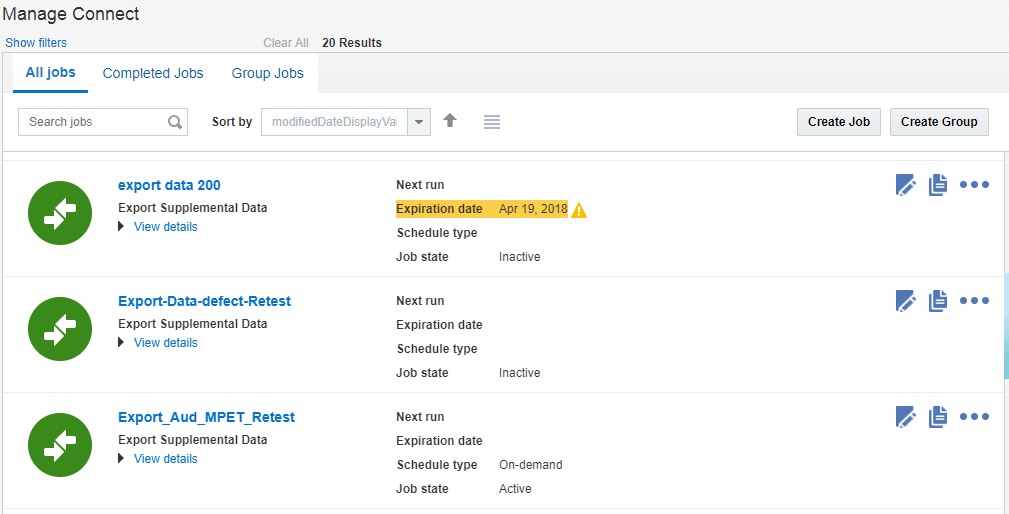Click edit pencil icon for export data 200
1009x514 pixels.
(905, 185)
